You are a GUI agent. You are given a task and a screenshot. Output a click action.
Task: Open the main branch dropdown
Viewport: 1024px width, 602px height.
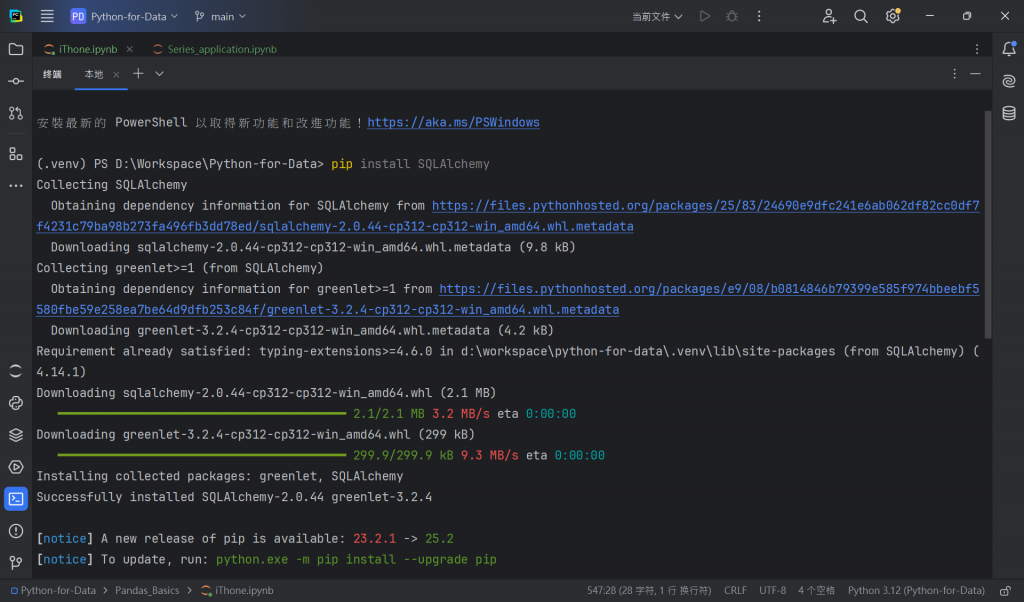[220, 16]
